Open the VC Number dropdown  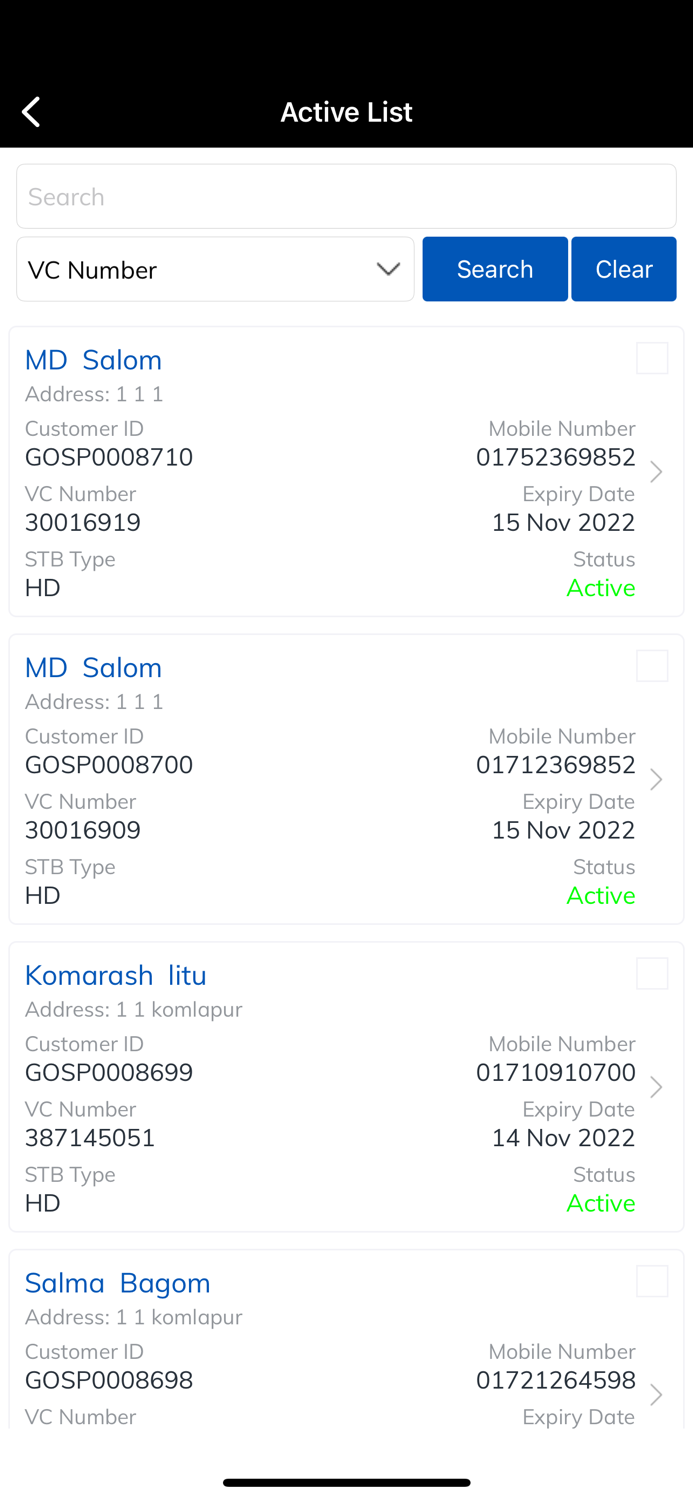[x=215, y=269]
